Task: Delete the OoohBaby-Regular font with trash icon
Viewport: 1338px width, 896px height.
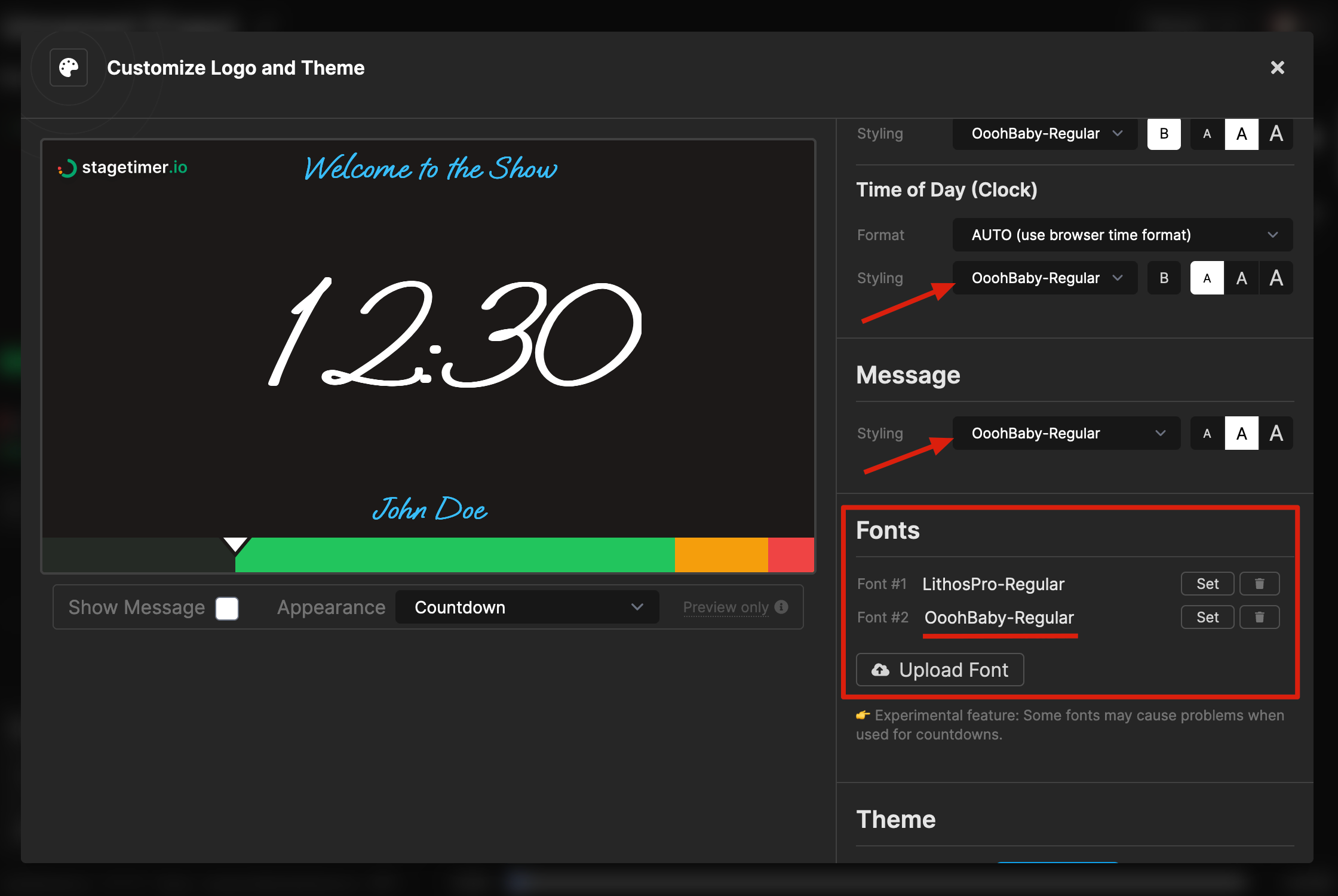Action: (1259, 617)
